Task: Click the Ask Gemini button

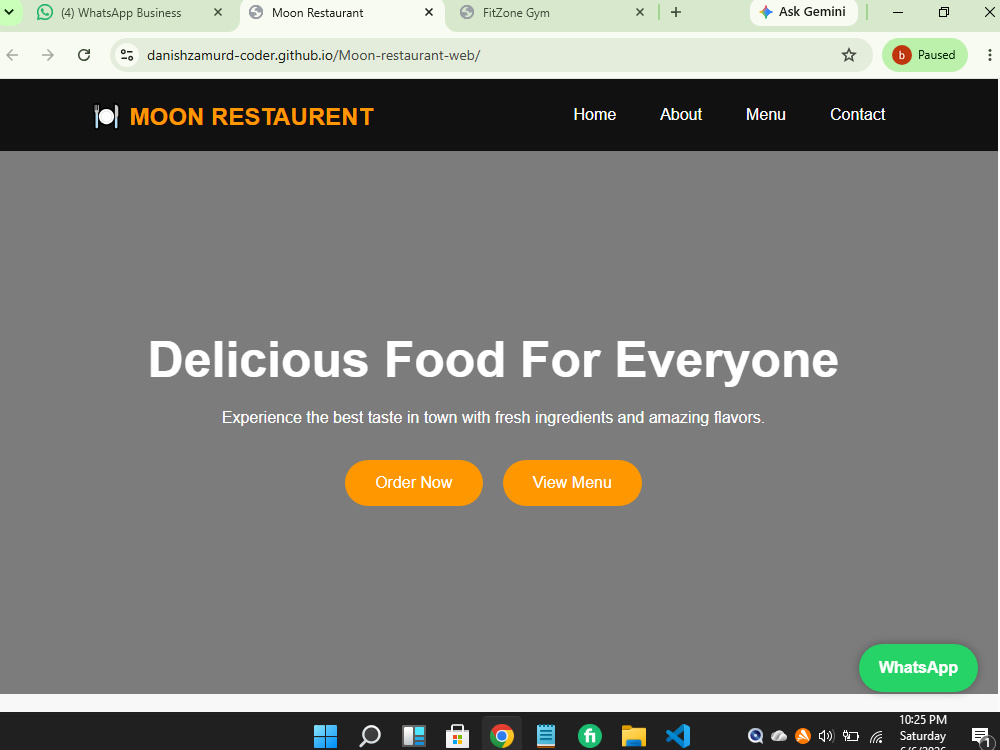Action: pos(804,12)
